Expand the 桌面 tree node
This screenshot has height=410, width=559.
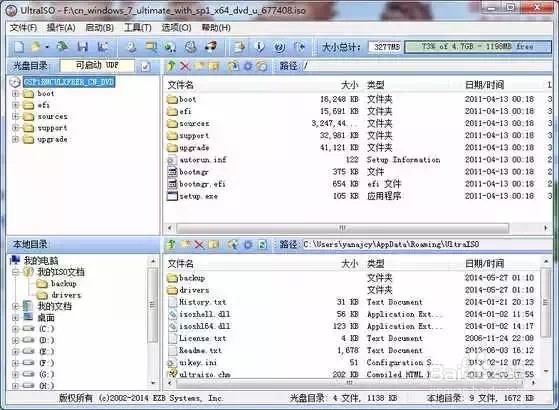coord(15,318)
